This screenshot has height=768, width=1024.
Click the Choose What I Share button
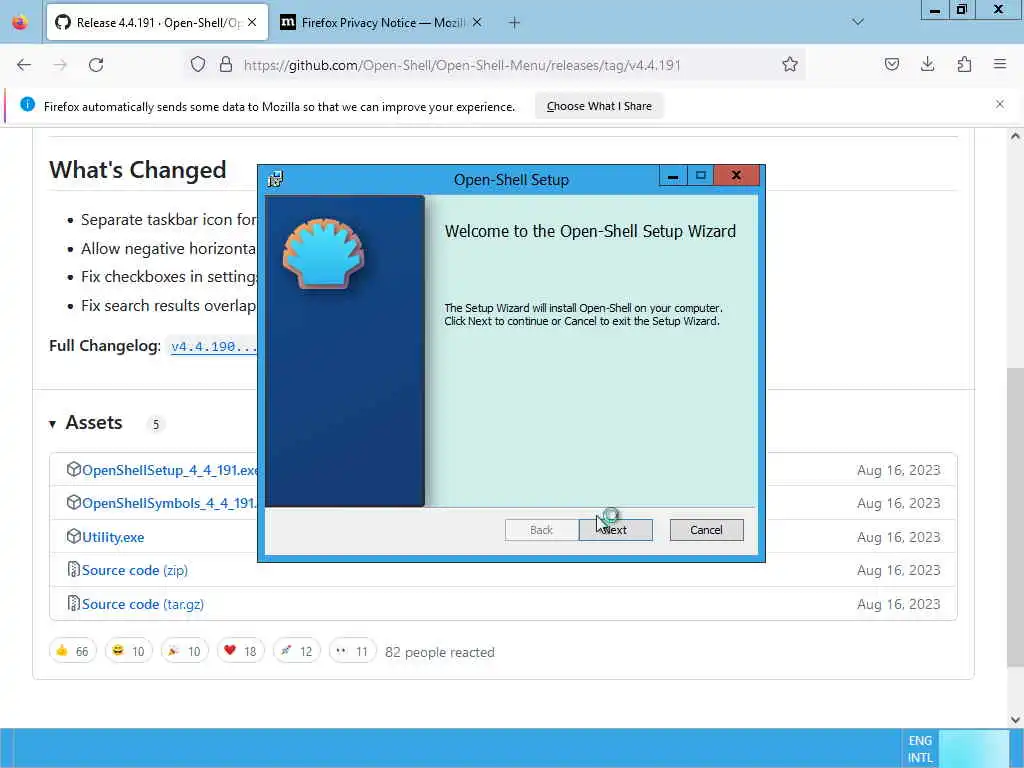coord(599,106)
